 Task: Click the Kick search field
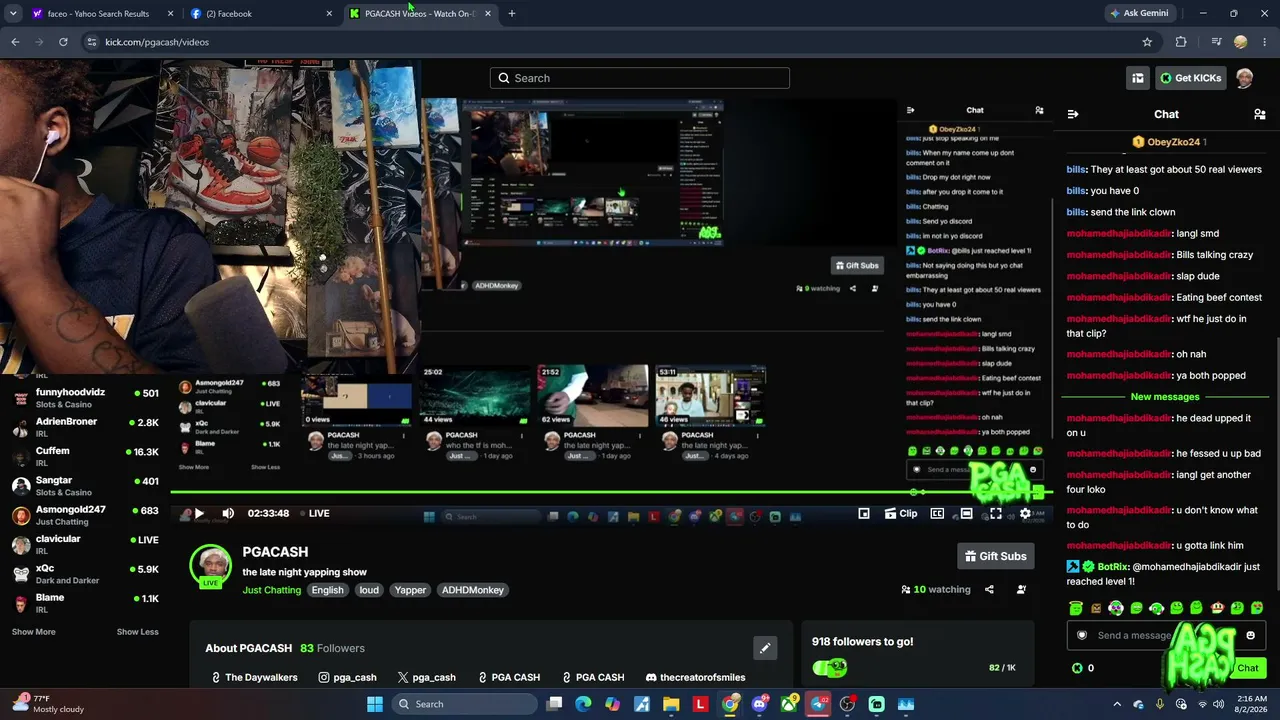(x=640, y=78)
